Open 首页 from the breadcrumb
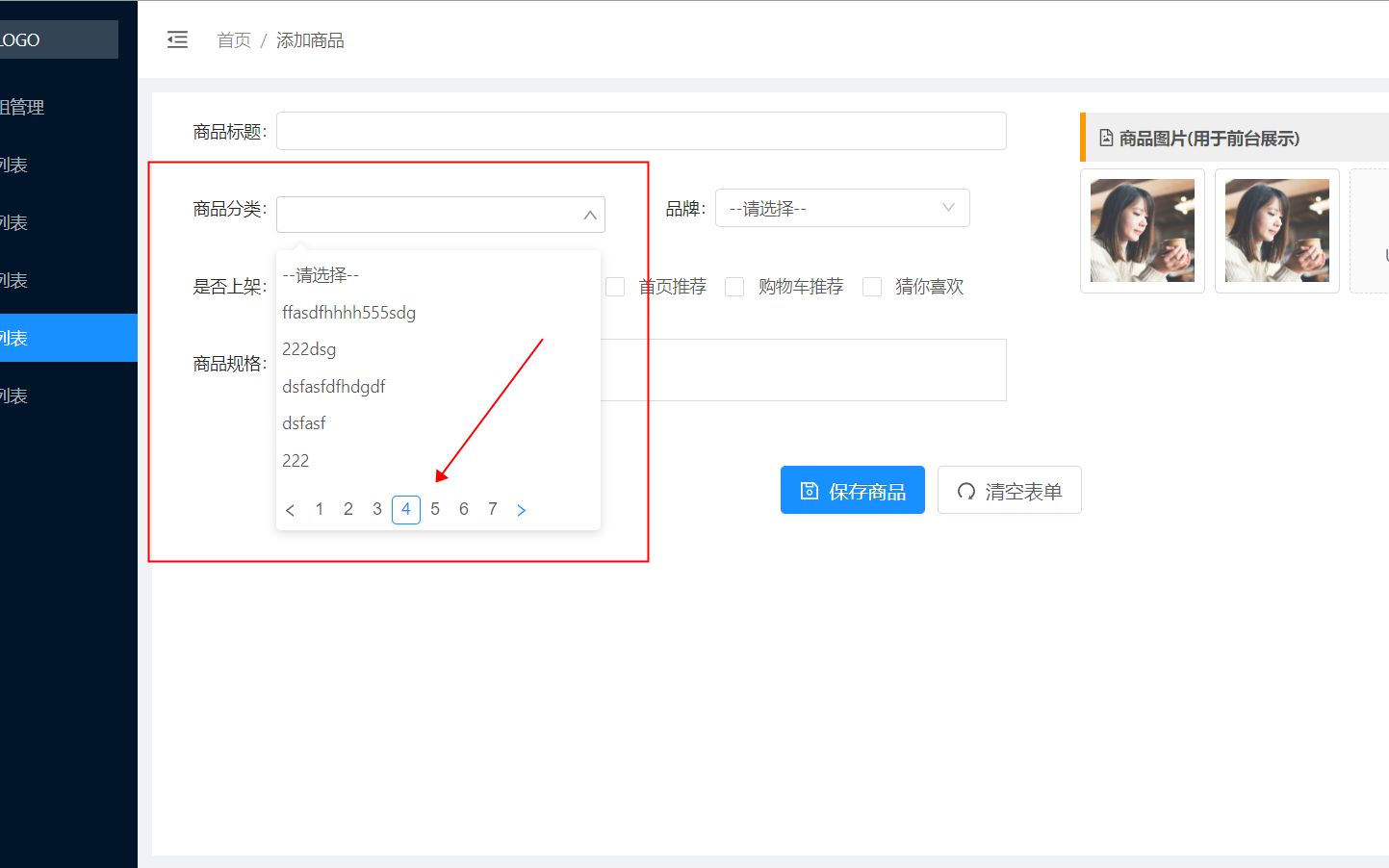This screenshot has width=1389, height=868. tap(234, 39)
